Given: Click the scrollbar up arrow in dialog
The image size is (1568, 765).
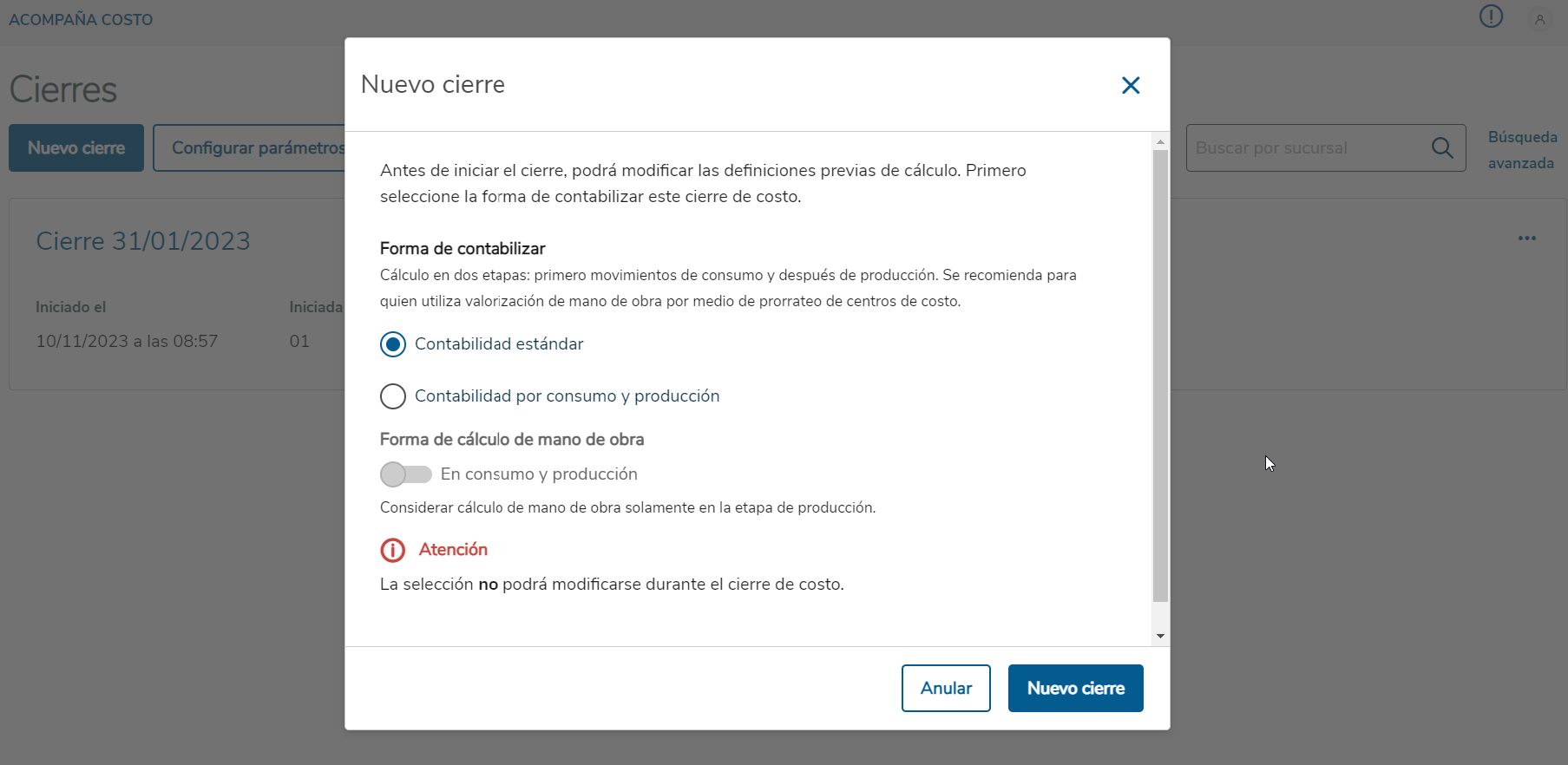Looking at the screenshot, I should 1160,141.
